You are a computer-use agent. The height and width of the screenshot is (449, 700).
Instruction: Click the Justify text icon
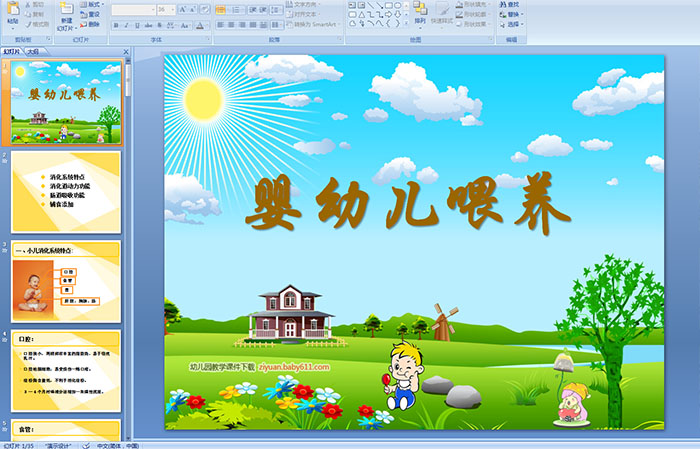click(x=253, y=25)
